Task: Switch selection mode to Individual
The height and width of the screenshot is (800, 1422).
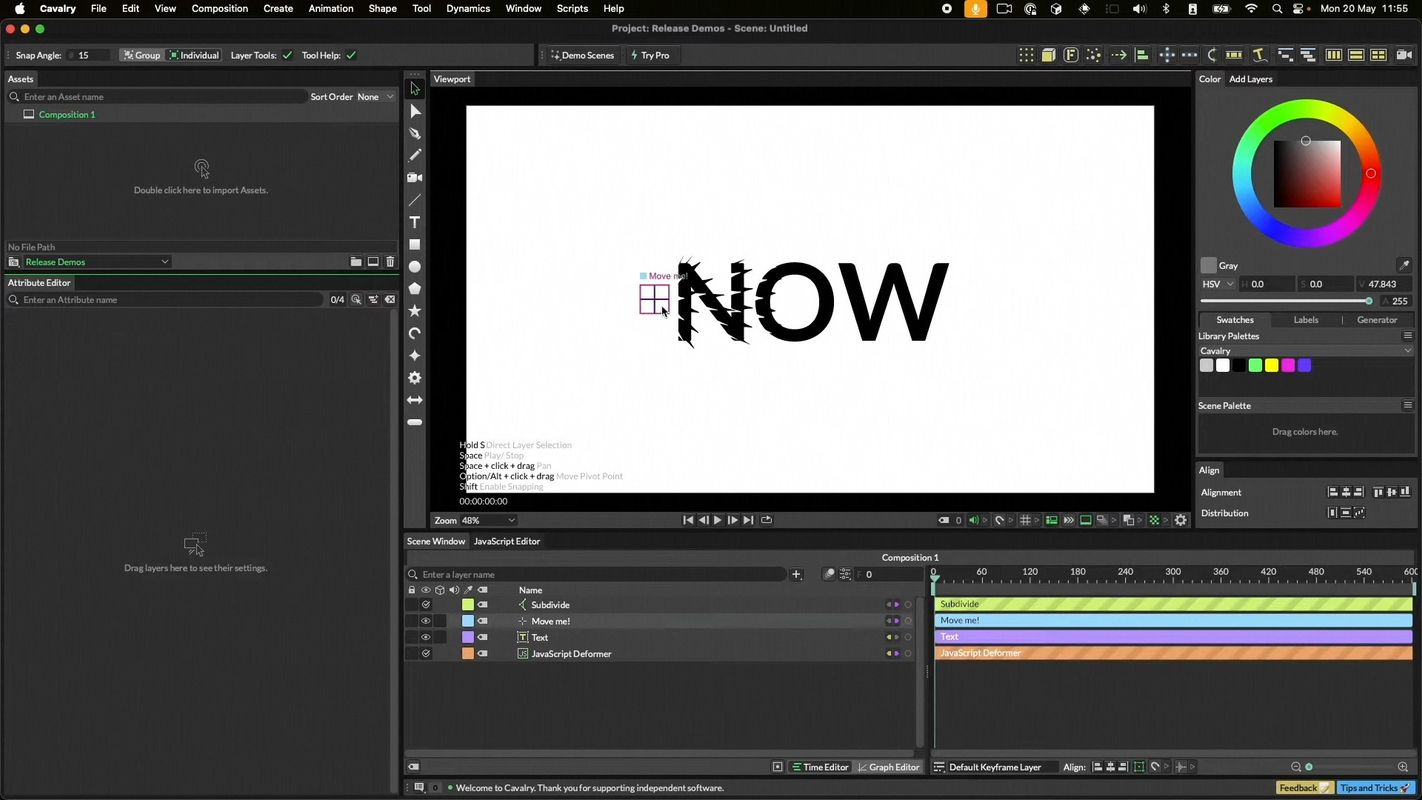Action: 194,55
